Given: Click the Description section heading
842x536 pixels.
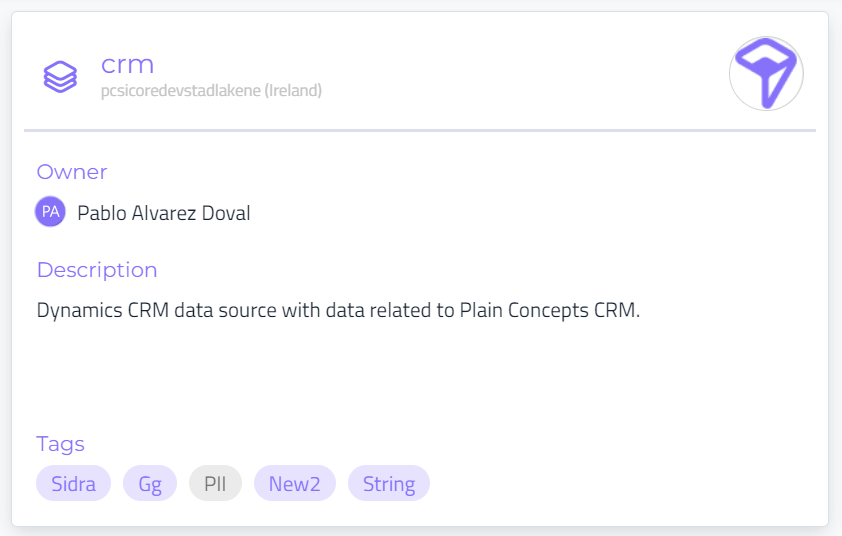Looking at the screenshot, I should point(97,270).
